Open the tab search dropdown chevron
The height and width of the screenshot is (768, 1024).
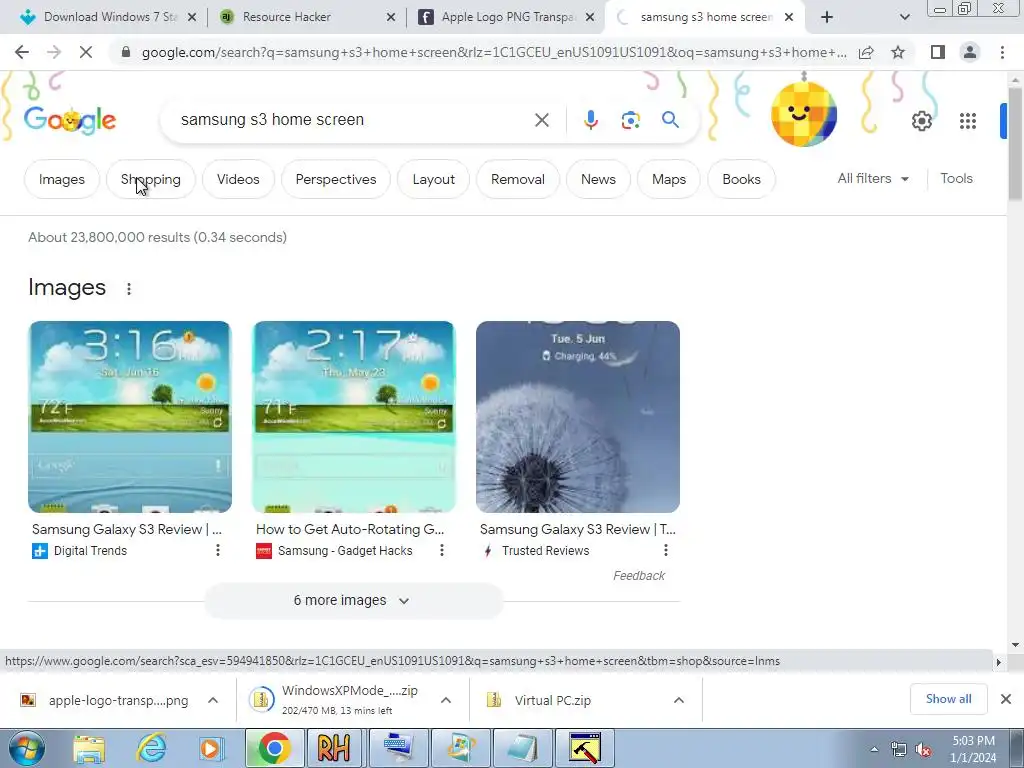click(x=904, y=17)
